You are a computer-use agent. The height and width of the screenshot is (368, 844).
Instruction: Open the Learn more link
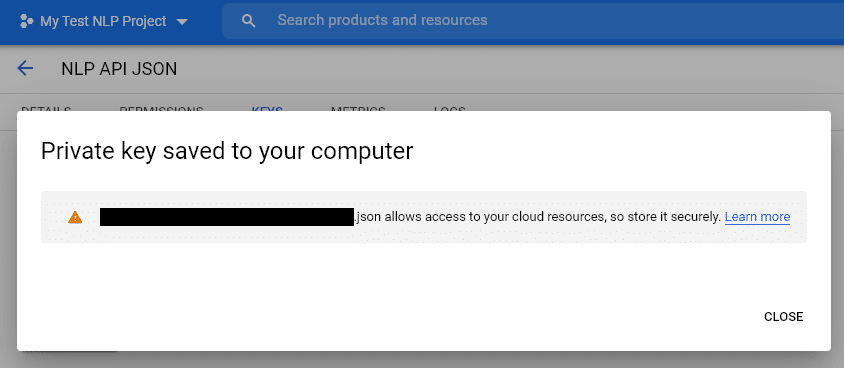coord(757,217)
